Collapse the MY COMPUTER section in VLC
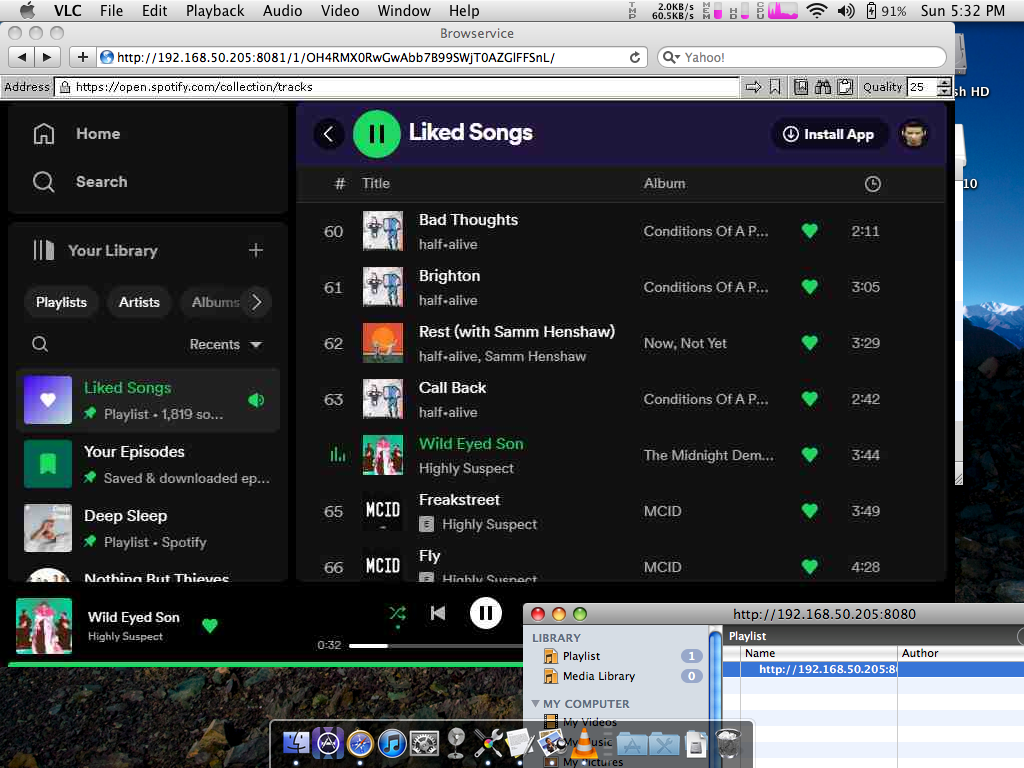Screen dimensions: 1024x768 coord(536,703)
